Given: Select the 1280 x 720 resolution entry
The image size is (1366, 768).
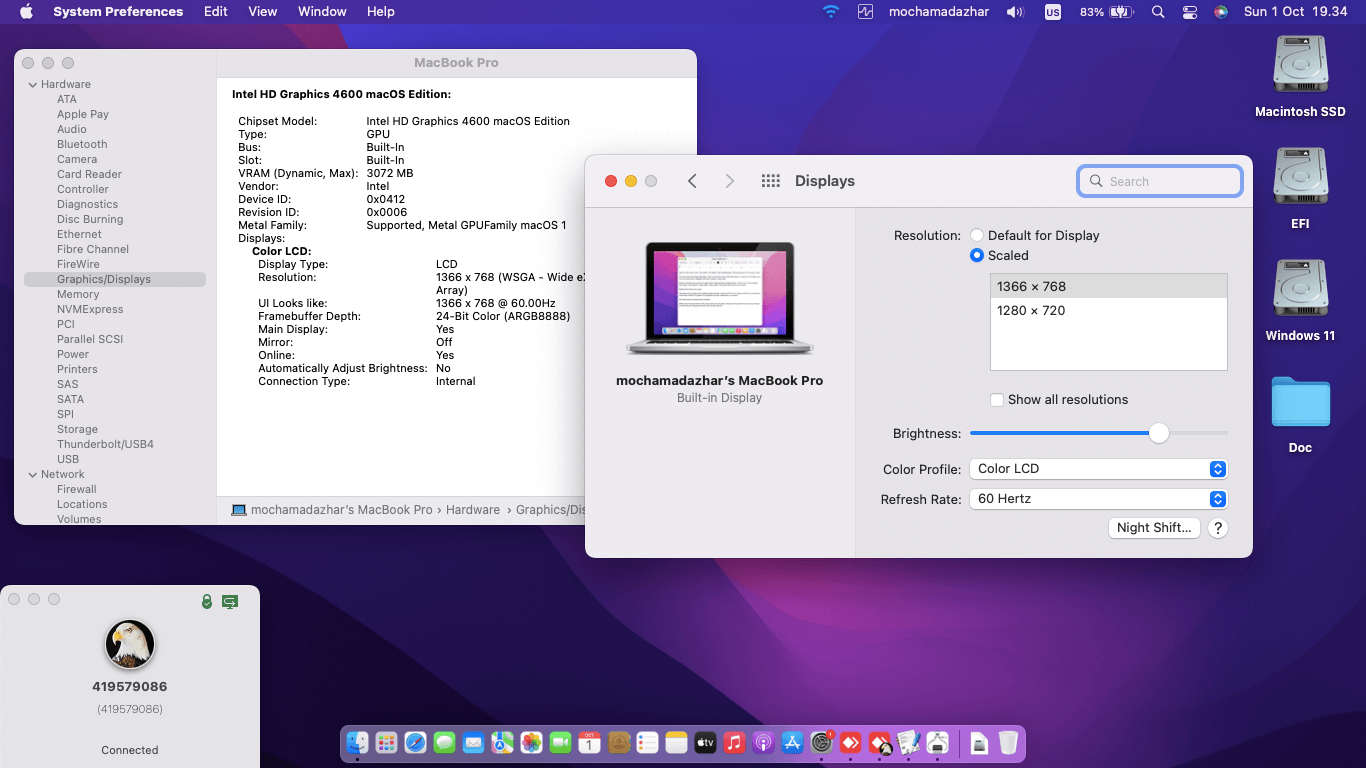Looking at the screenshot, I should click(1033, 310).
